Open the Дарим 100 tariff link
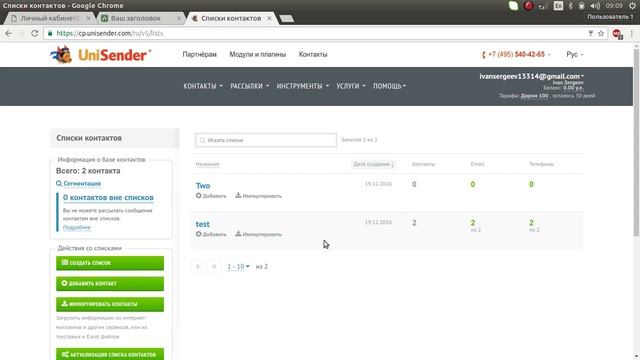This screenshot has height=360, width=640. click(534, 96)
